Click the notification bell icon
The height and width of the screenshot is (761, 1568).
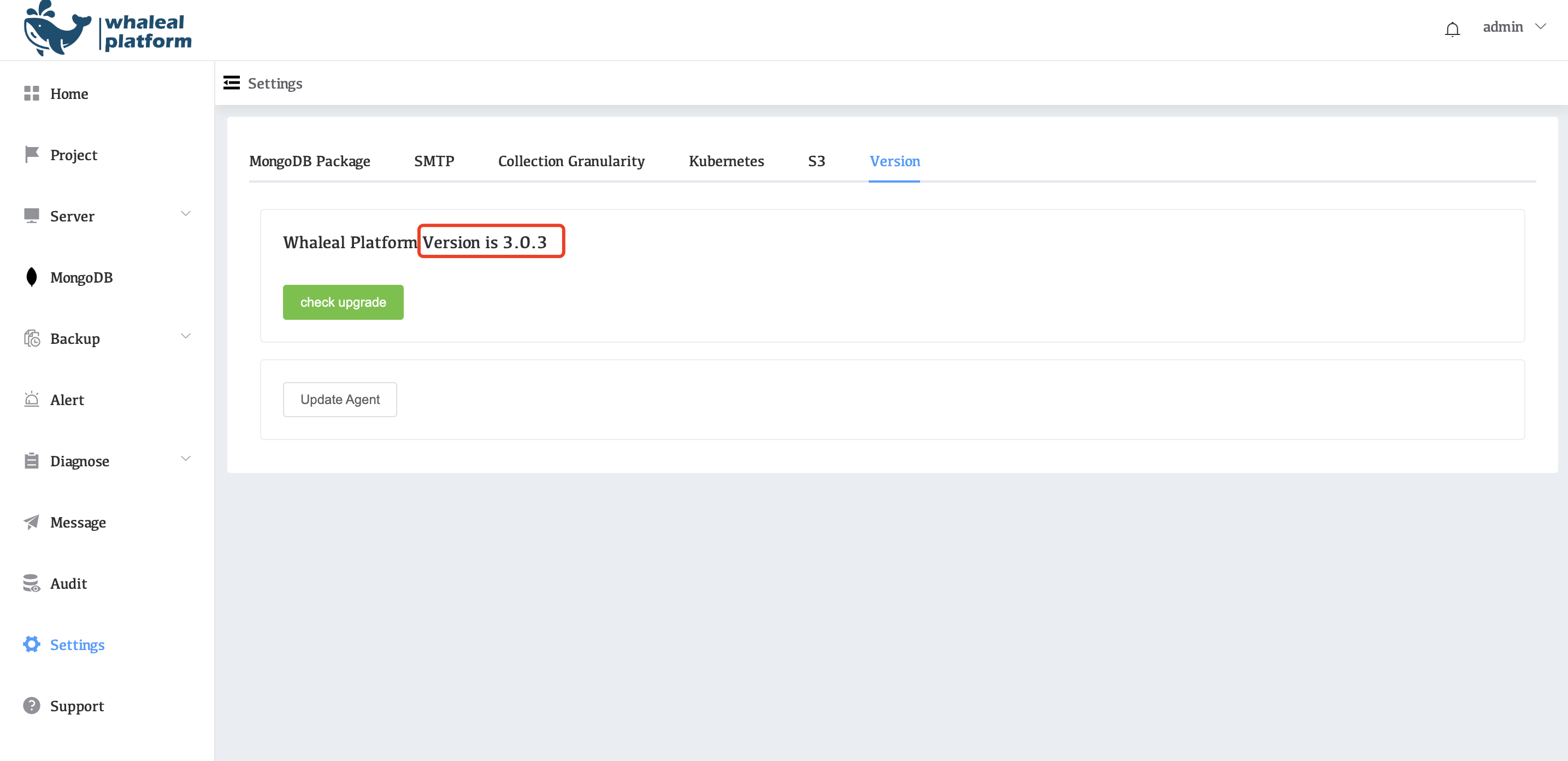[1452, 28]
